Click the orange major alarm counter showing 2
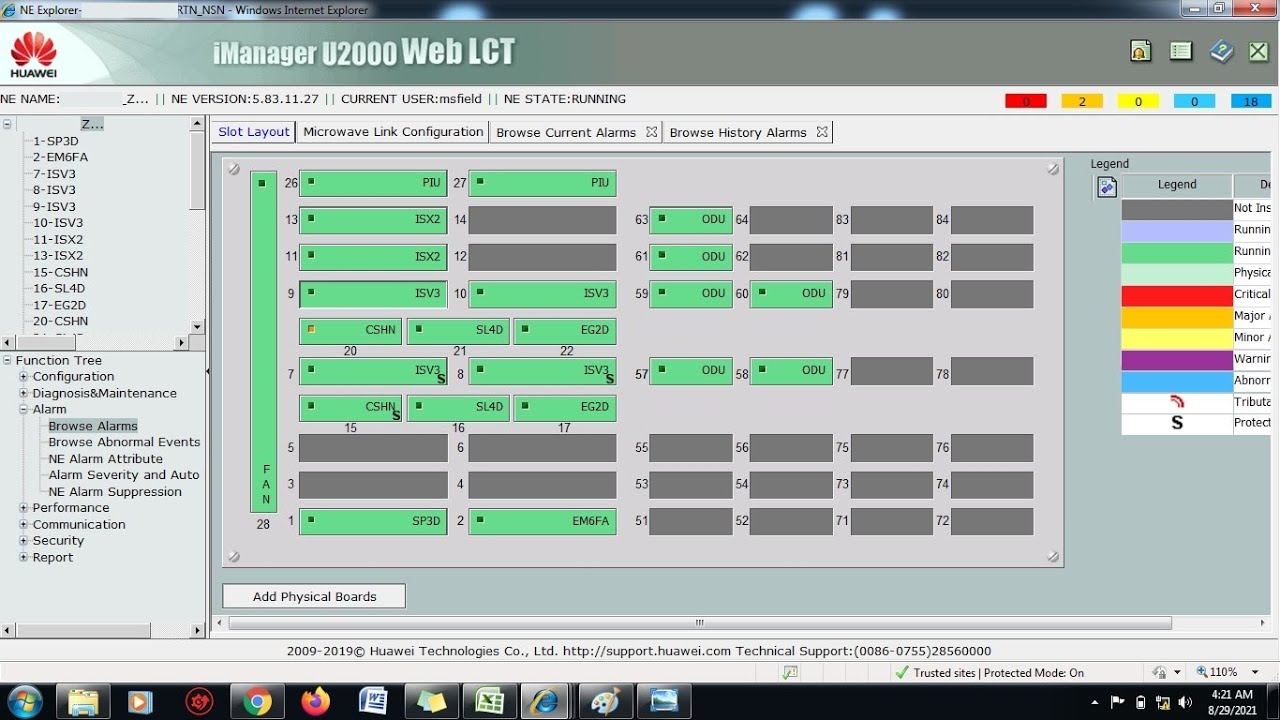1280x720 pixels. (1082, 101)
